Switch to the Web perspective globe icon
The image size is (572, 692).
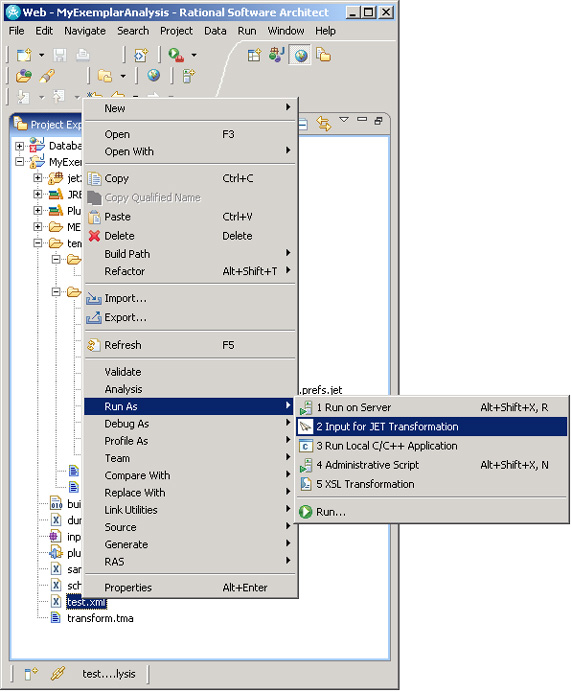click(301, 55)
